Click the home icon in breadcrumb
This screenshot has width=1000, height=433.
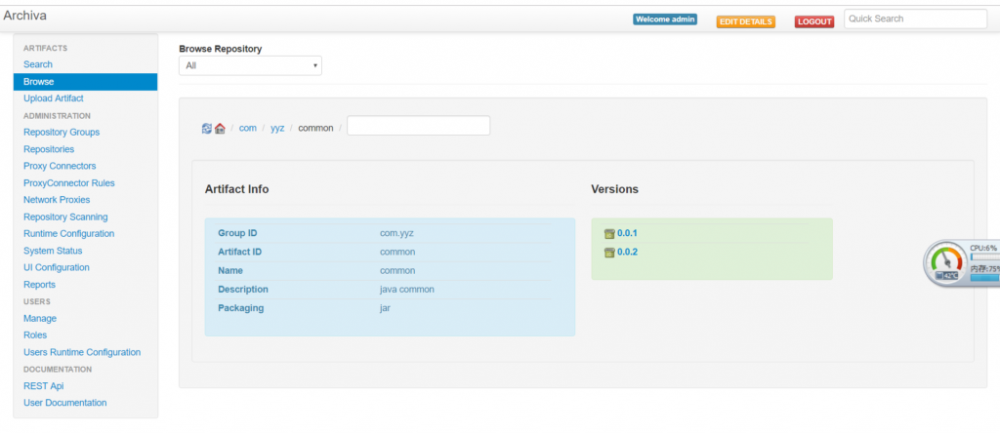coord(220,128)
